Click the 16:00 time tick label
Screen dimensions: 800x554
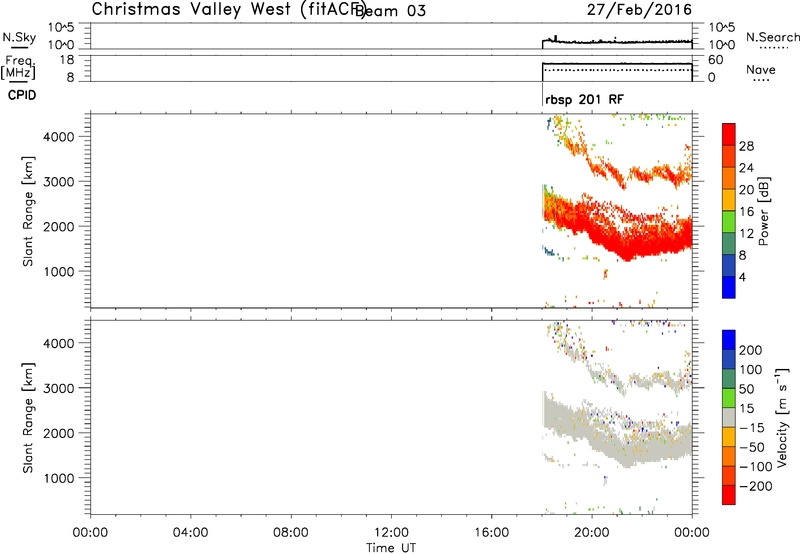tap(491, 533)
